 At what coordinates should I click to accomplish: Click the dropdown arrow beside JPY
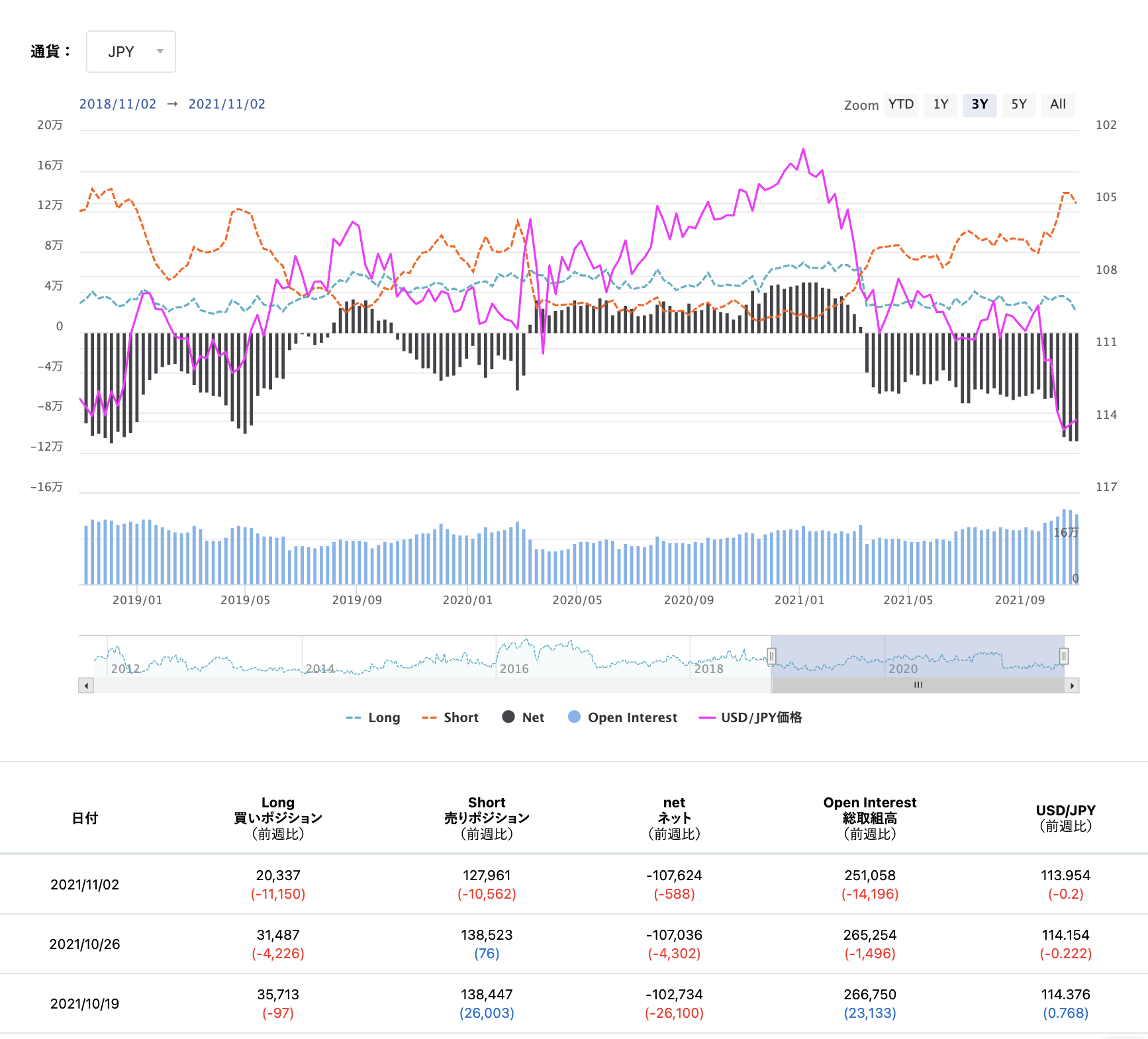point(160,52)
